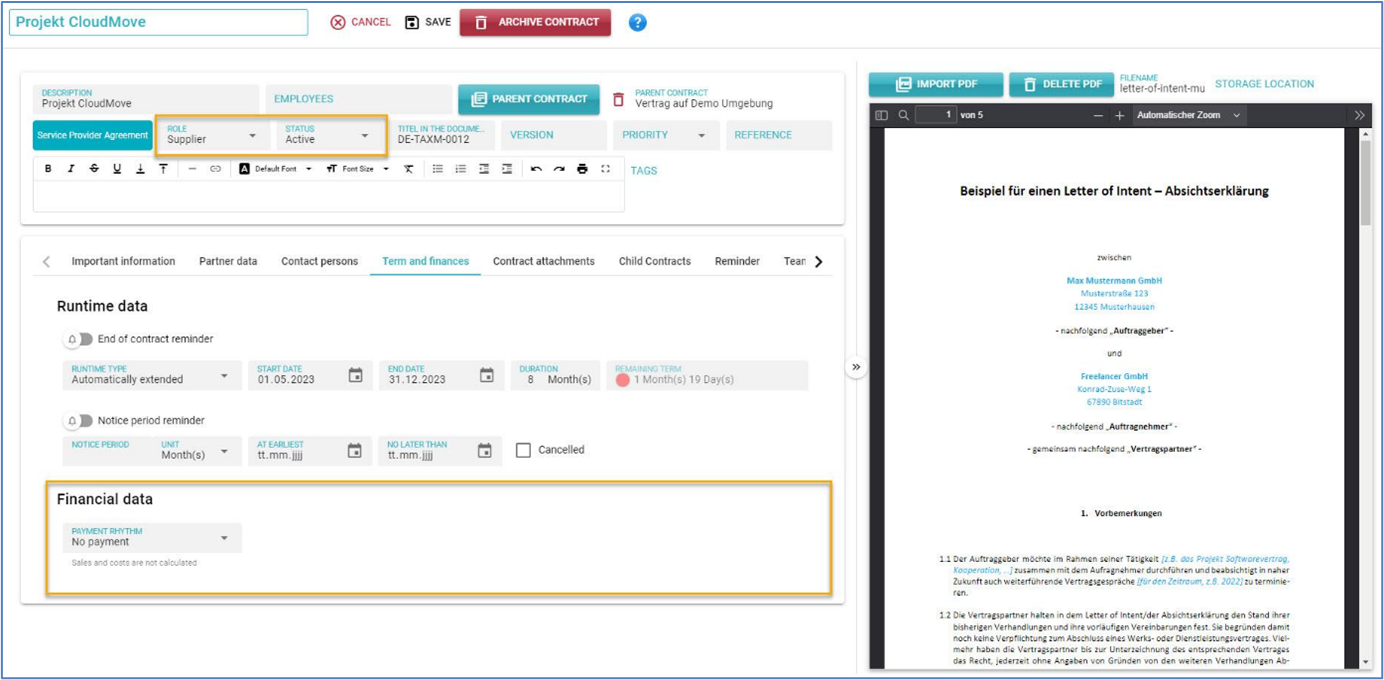The height and width of the screenshot is (680, 1384).
Task: Click the Import PDF button
Action: (934, 84)
